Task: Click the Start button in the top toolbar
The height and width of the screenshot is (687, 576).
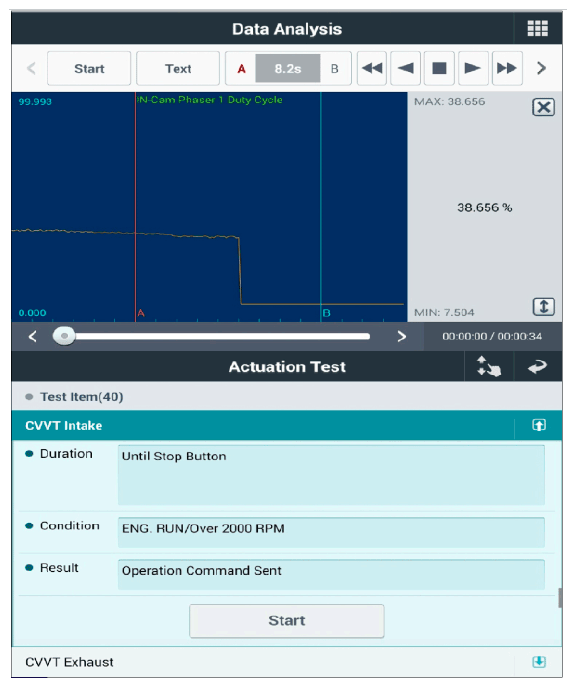Action: 89,68
